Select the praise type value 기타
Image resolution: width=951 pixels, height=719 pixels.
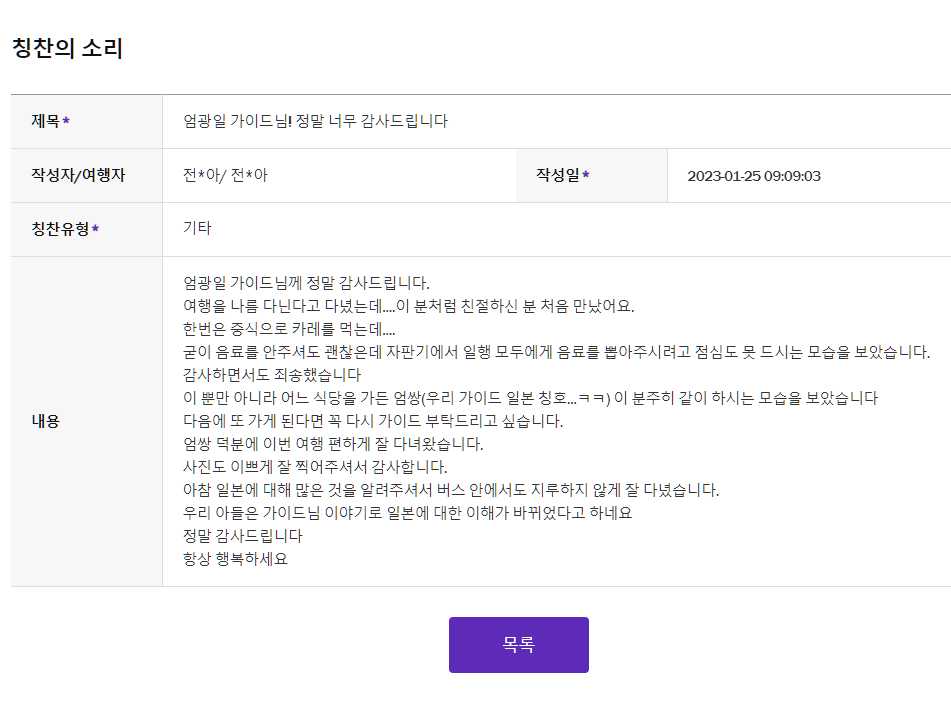197,228
